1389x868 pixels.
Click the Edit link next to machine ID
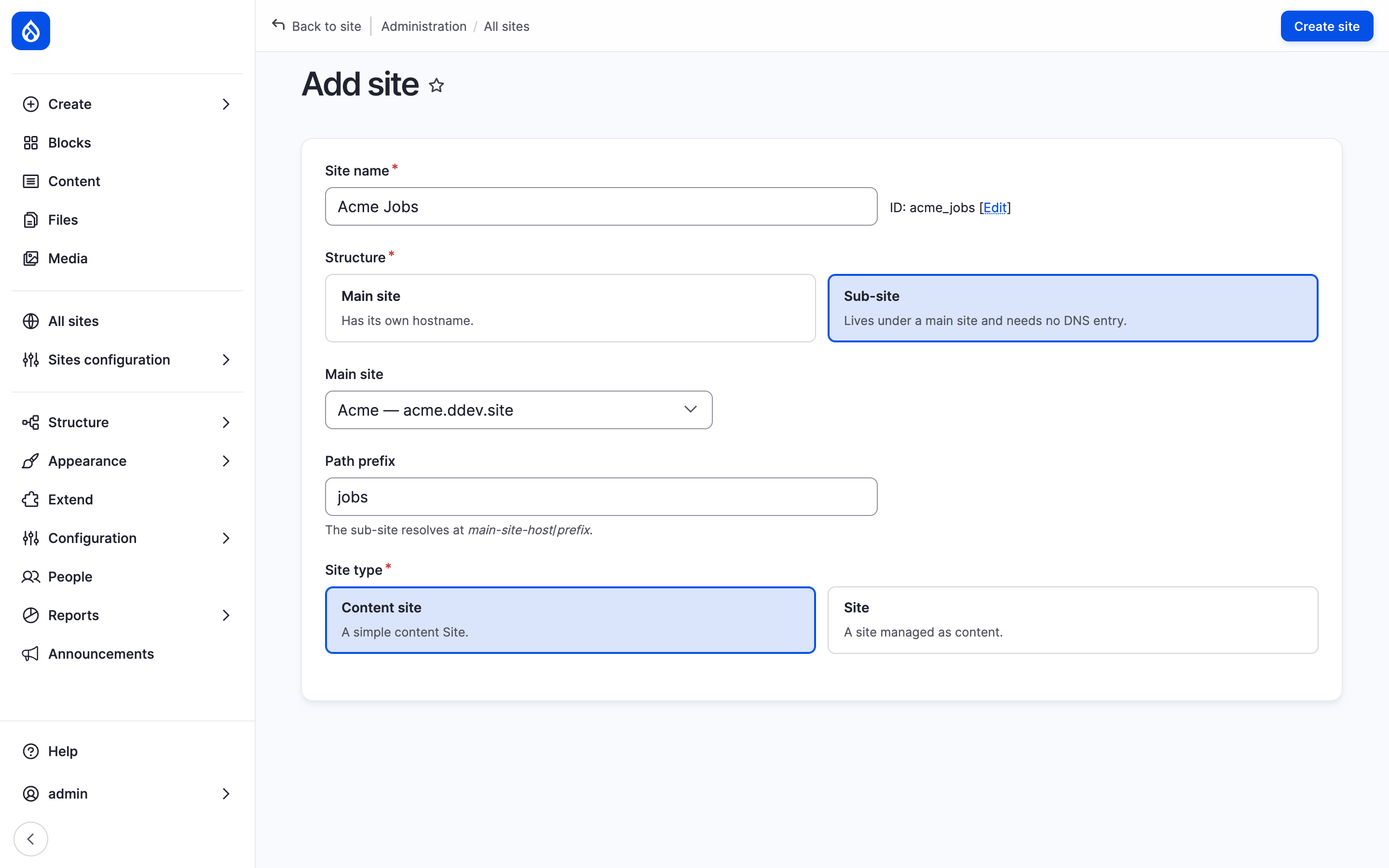994,207
